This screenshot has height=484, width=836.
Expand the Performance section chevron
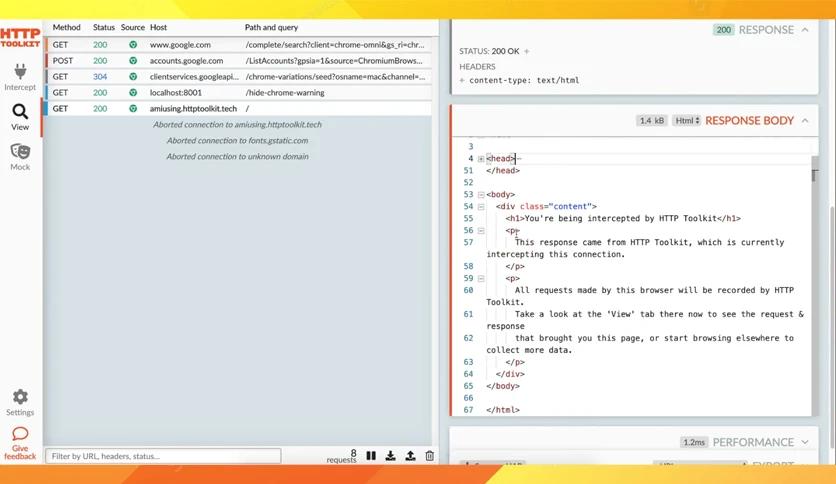pyautogui.click(x=805, y=442)
